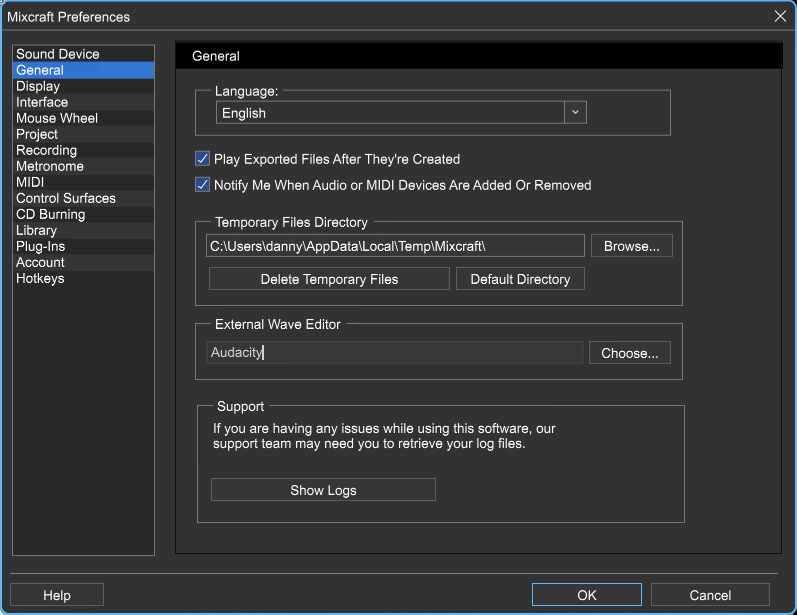Click Delete Temporary Files button

point(329,279)
